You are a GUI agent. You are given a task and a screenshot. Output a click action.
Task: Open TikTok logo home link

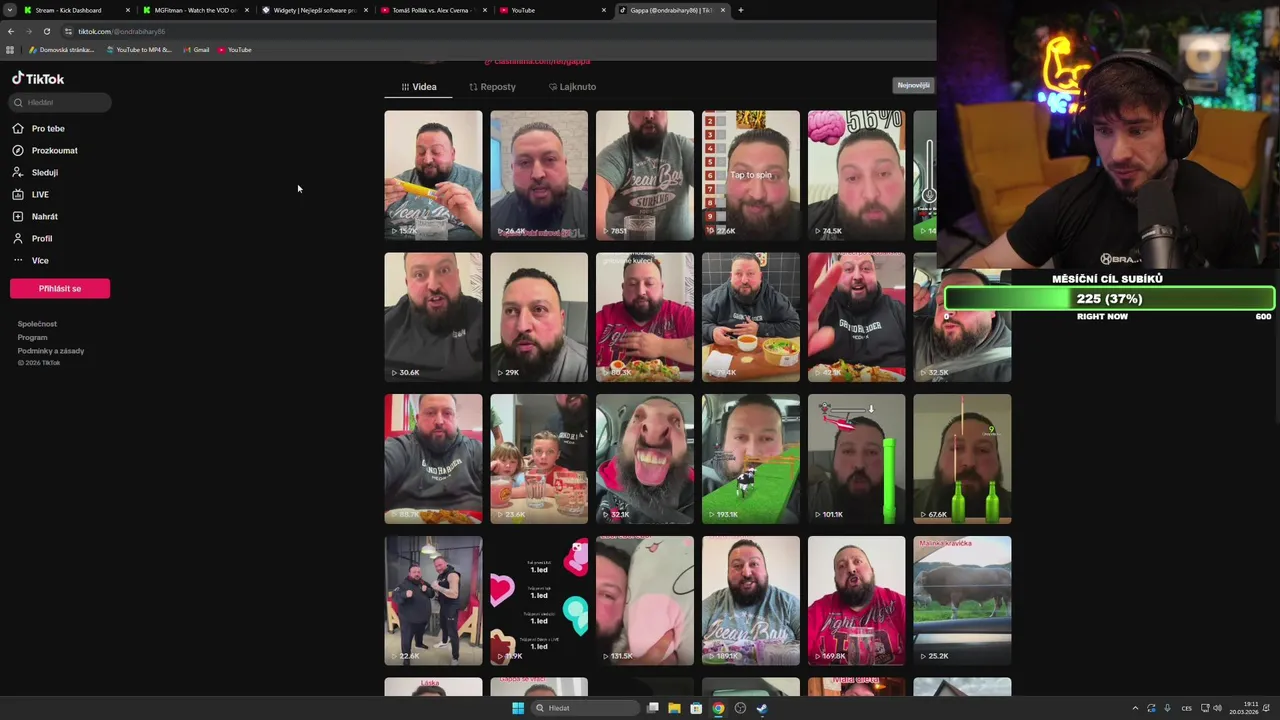pyautogui.click(x=38, y=78)
